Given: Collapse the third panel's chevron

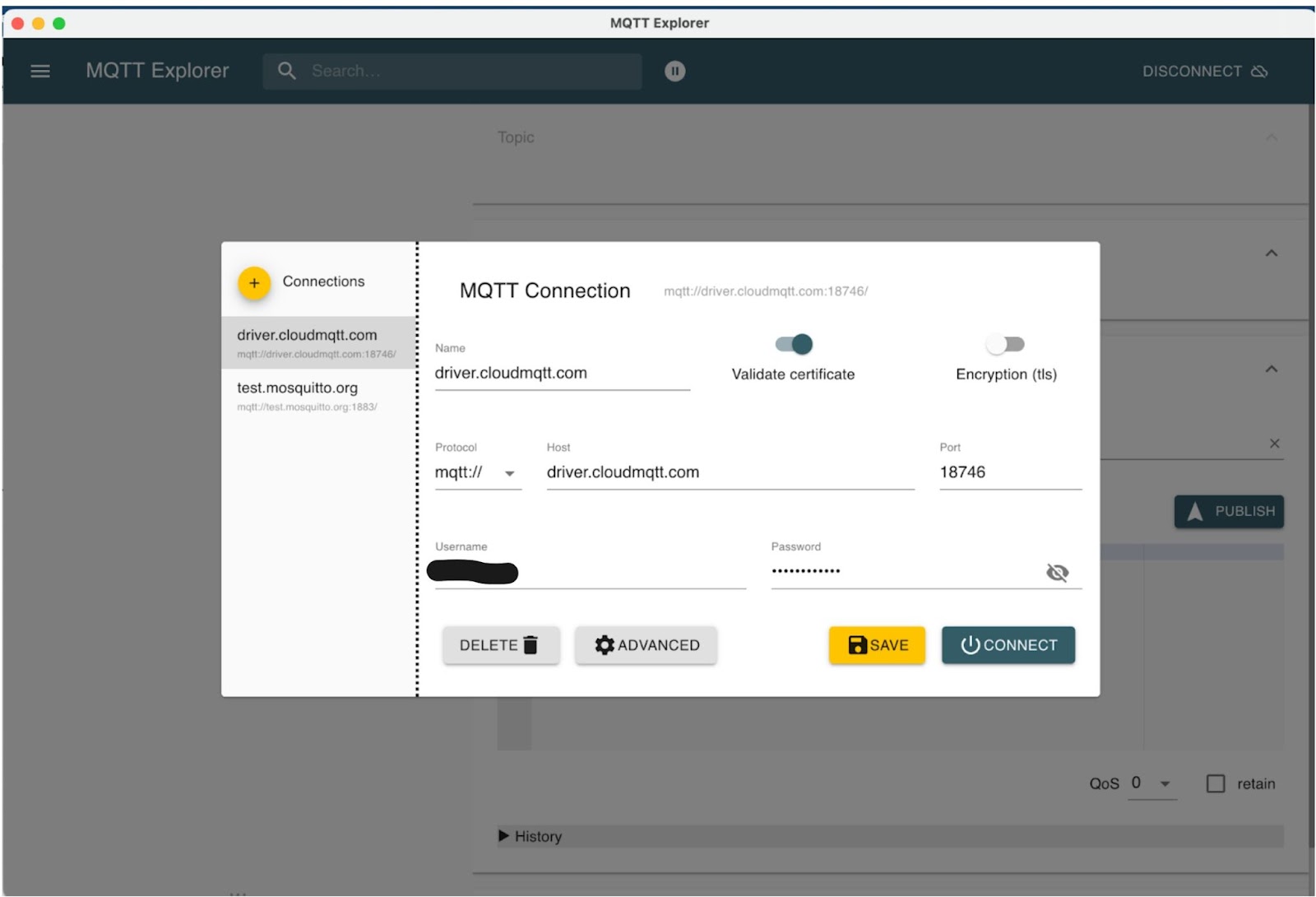Looking at the screenshot, I should [1271, 369].
